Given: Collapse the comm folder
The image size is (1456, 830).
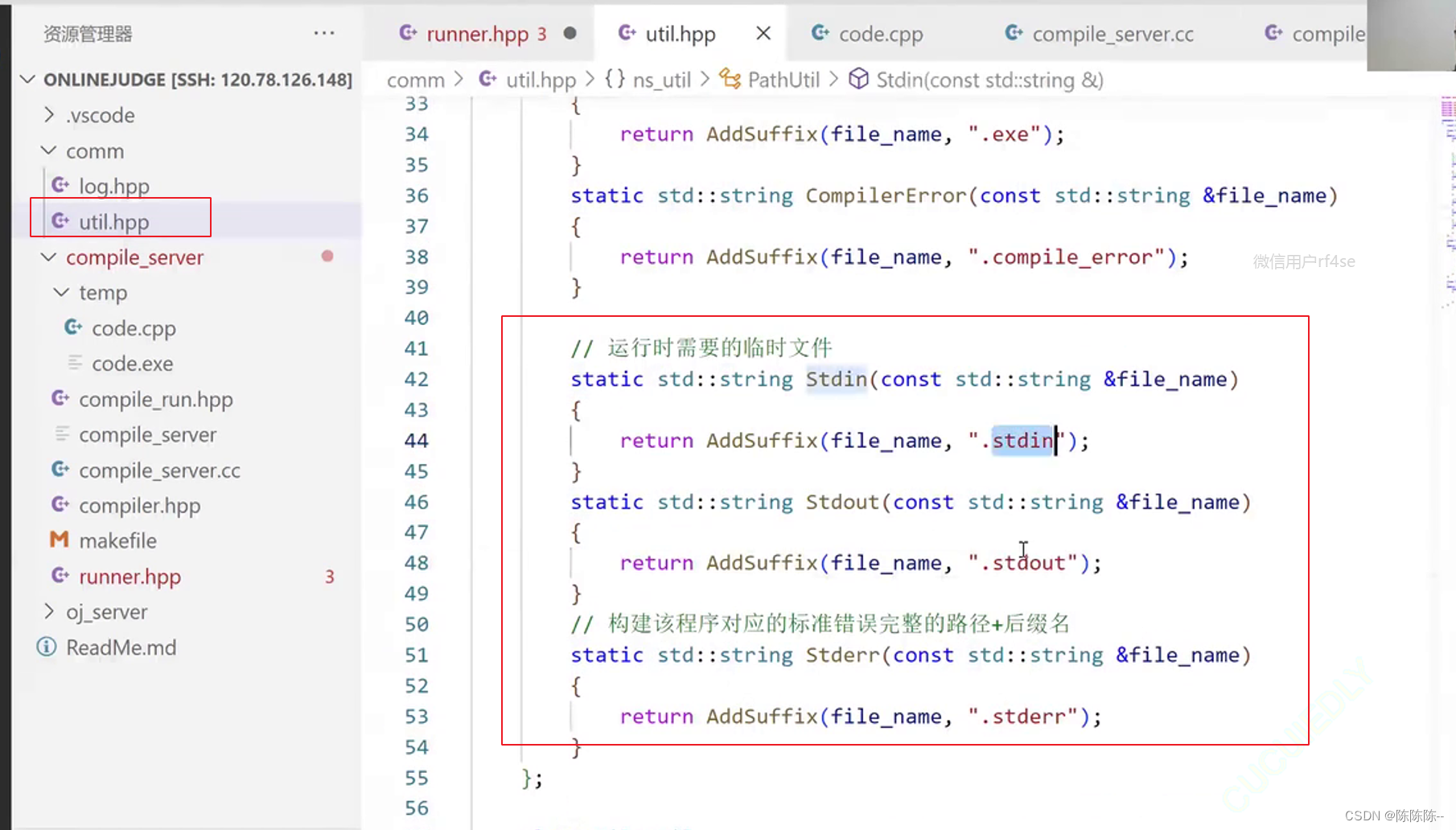Looking at the screenshot, I should [x=49, y=150].
